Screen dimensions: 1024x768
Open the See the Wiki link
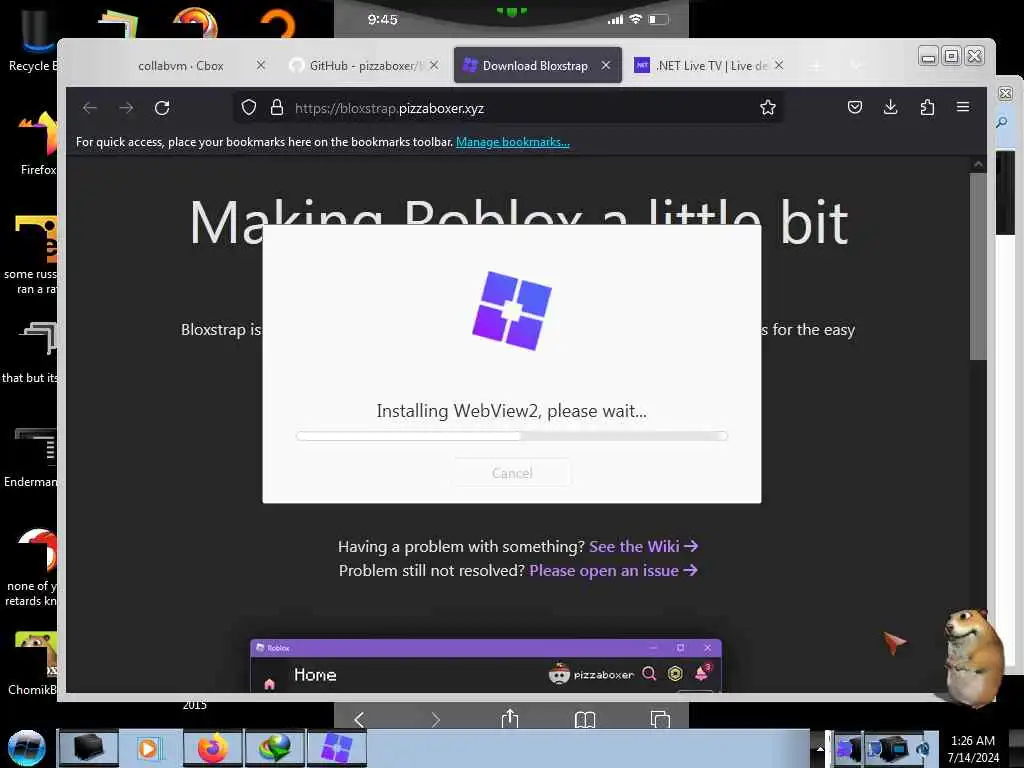pyautogui.click(x=643, y=546)
